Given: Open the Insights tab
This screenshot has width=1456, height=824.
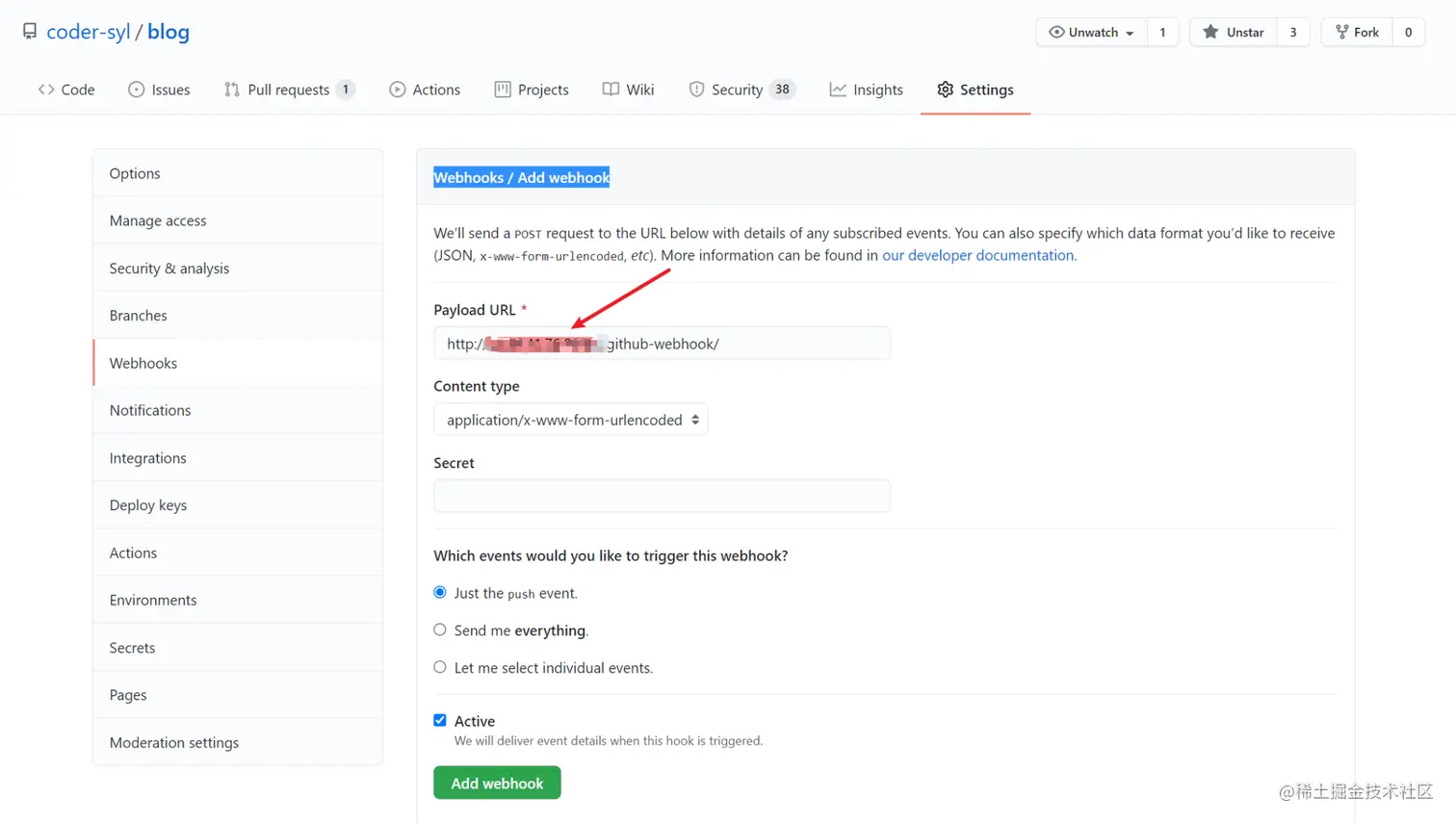Looking at the screenshot, I should tap(867, 90).
